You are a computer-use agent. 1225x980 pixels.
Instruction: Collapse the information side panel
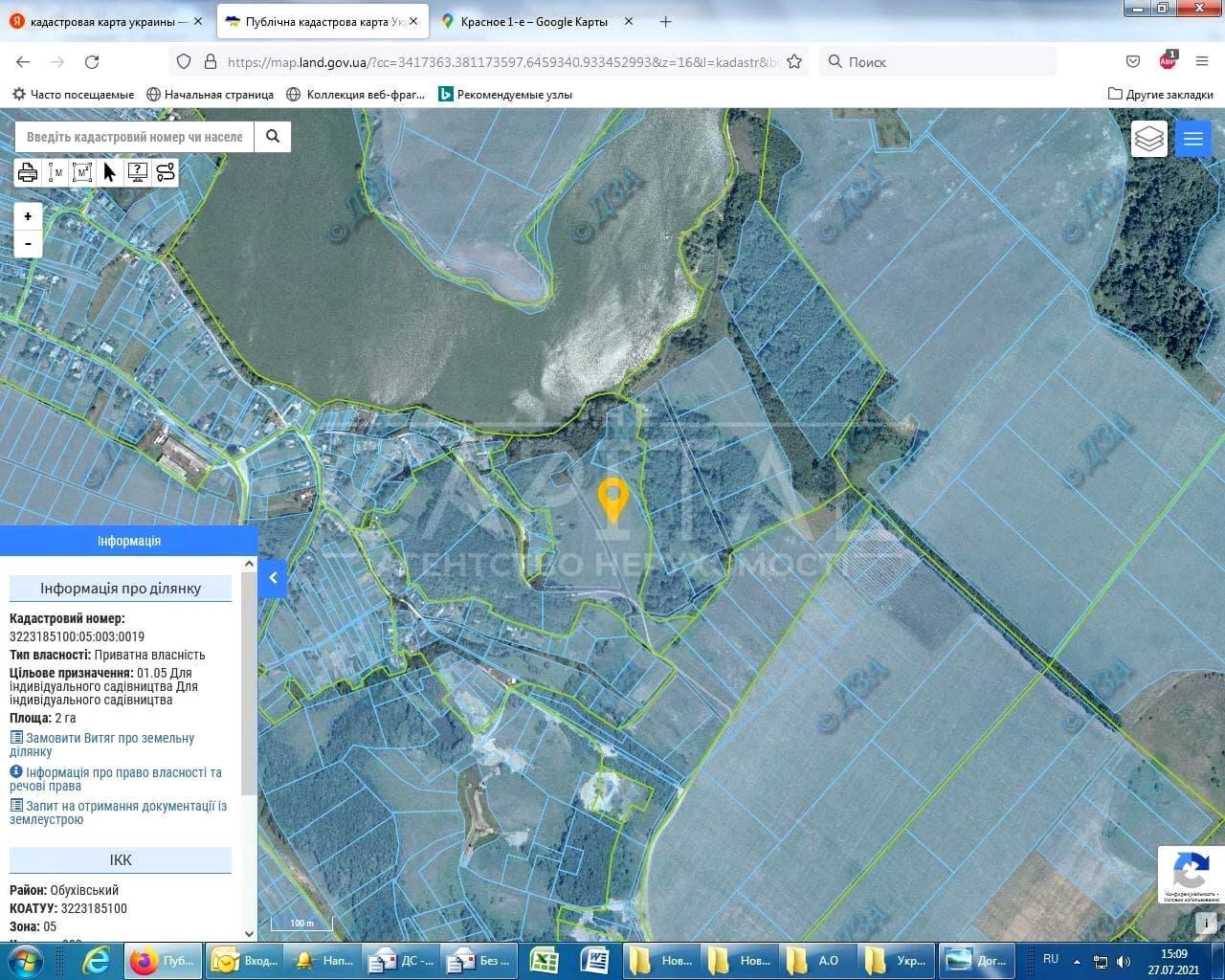click(x=273, y=578)
